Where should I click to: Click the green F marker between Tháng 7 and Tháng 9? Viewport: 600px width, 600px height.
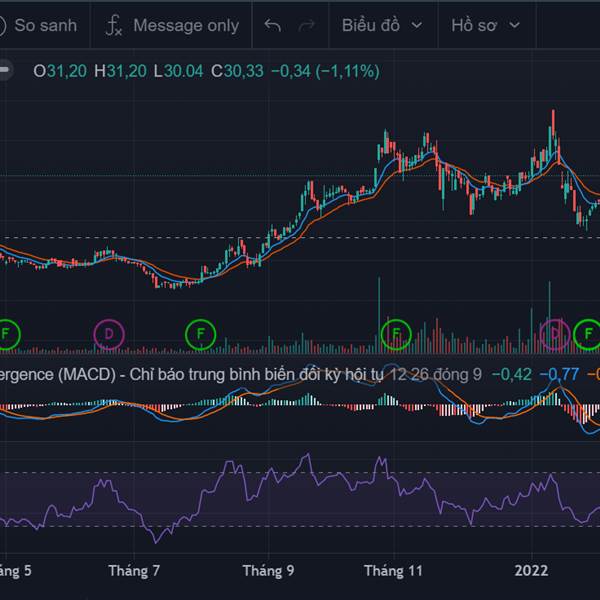[x=200, y=332]
